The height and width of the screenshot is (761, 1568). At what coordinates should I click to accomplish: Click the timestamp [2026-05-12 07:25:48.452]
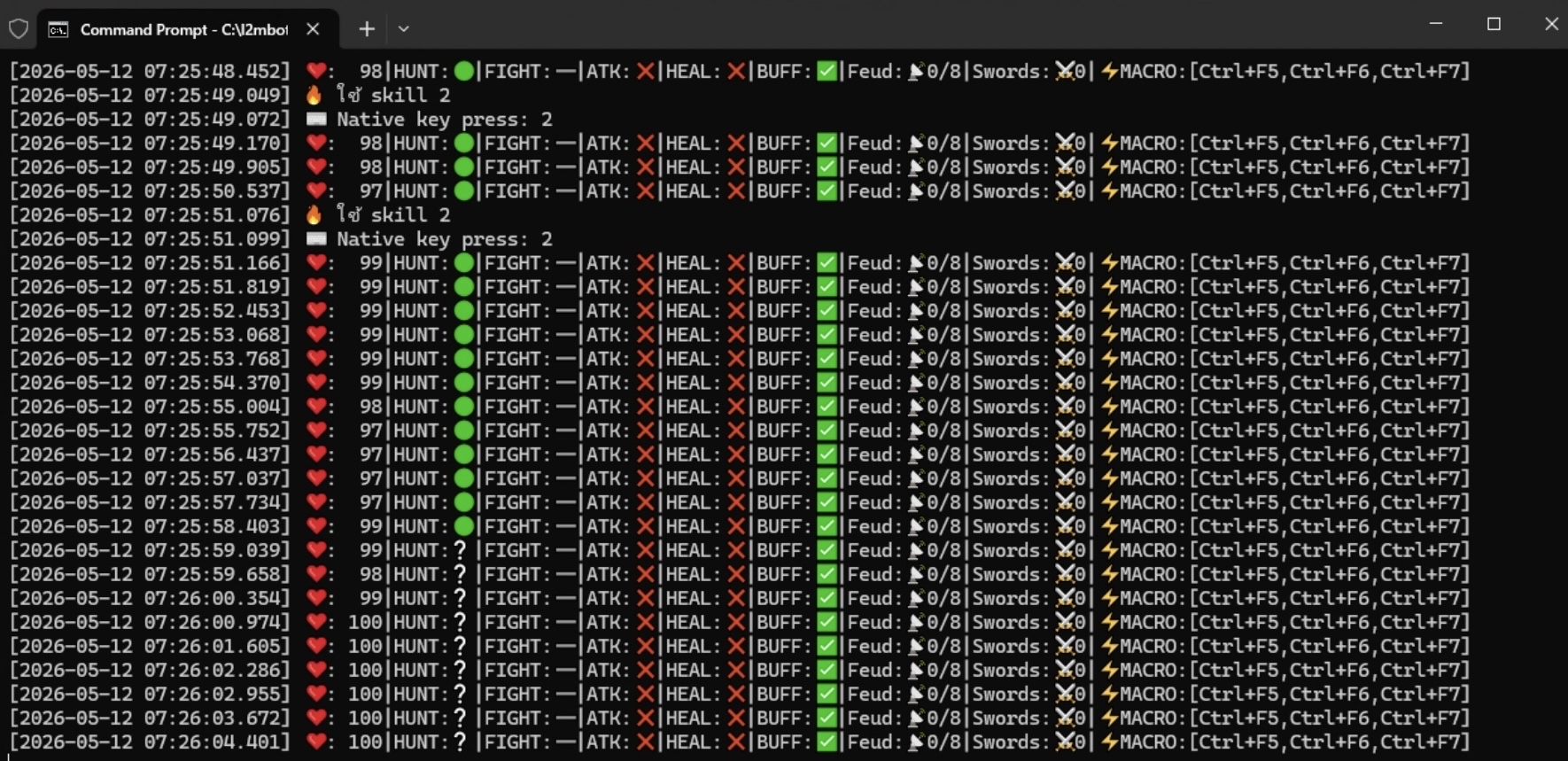click(x=151, y=71)
